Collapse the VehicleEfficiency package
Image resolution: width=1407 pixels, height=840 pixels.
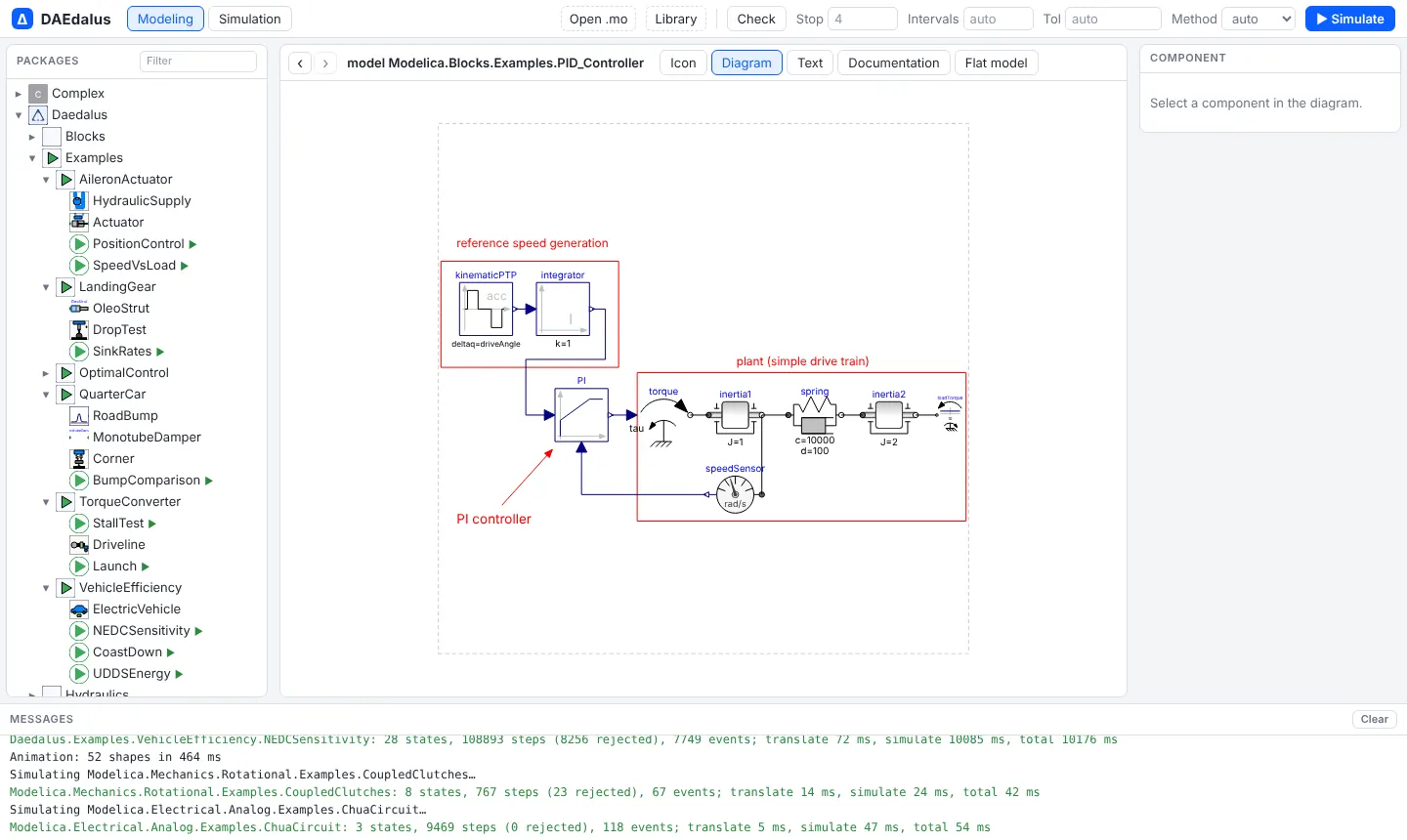coord(45,588)
